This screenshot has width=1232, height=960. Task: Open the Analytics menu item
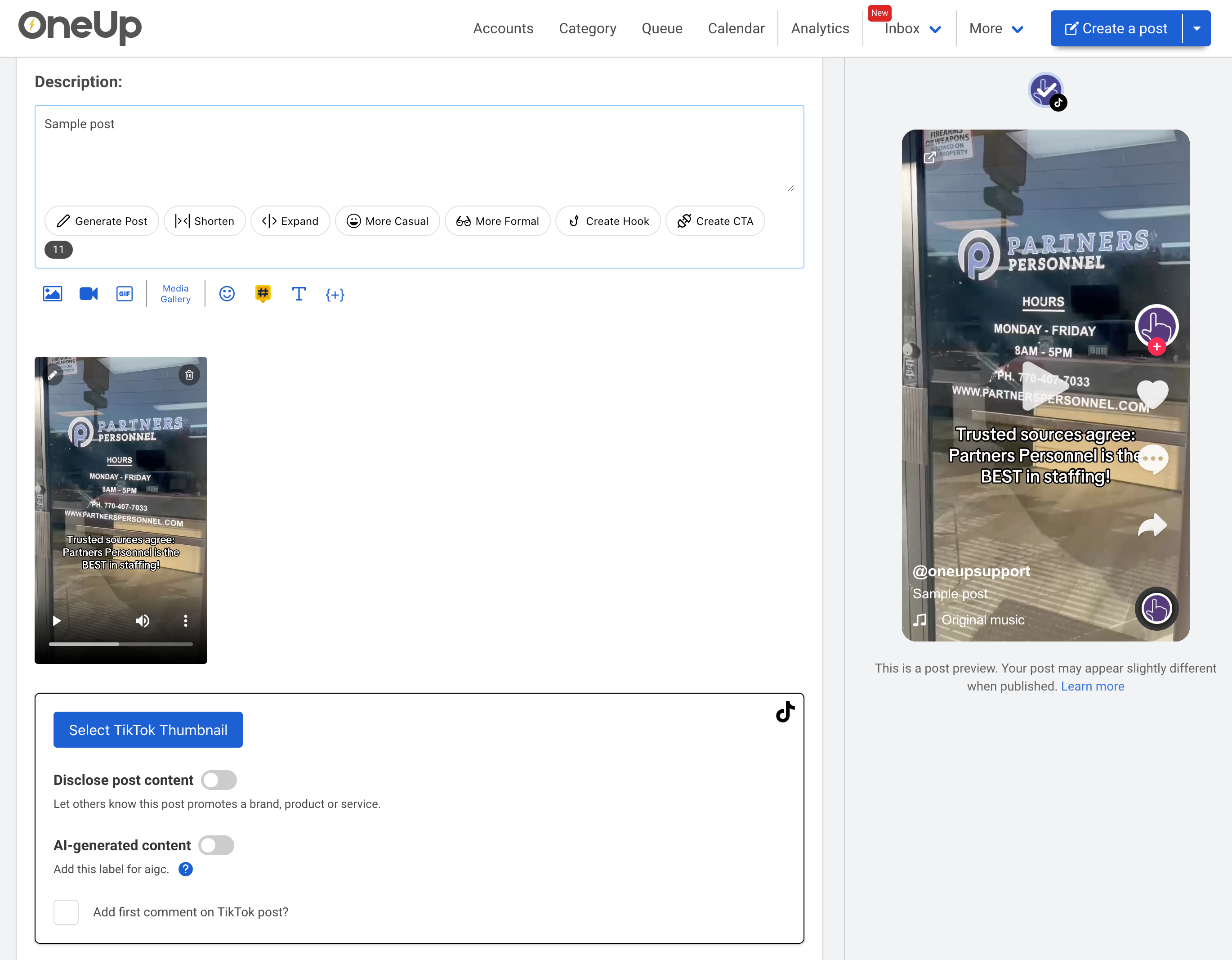click(x=820, y=29)
